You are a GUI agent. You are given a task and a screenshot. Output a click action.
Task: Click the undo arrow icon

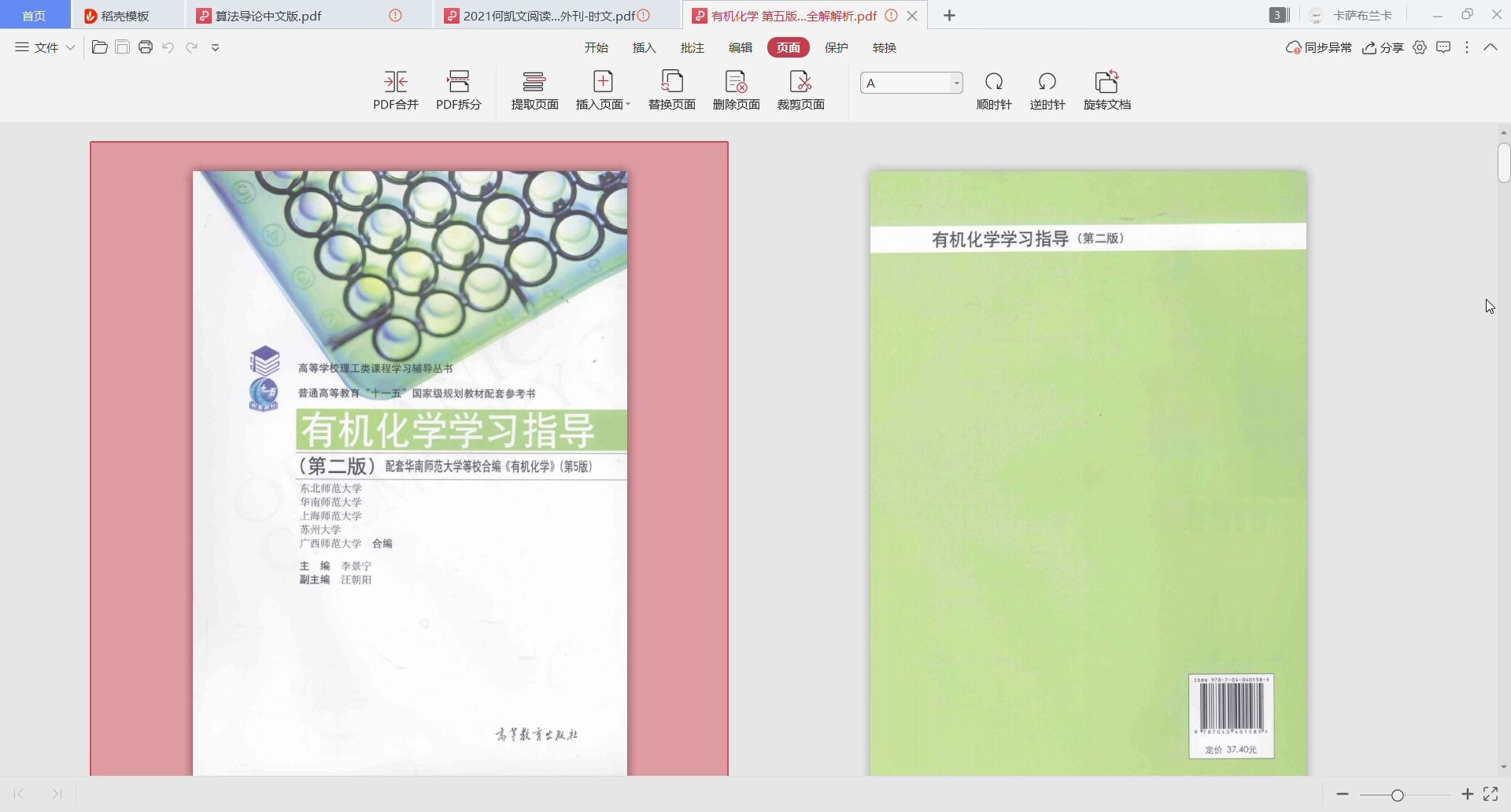pos(168,47)
